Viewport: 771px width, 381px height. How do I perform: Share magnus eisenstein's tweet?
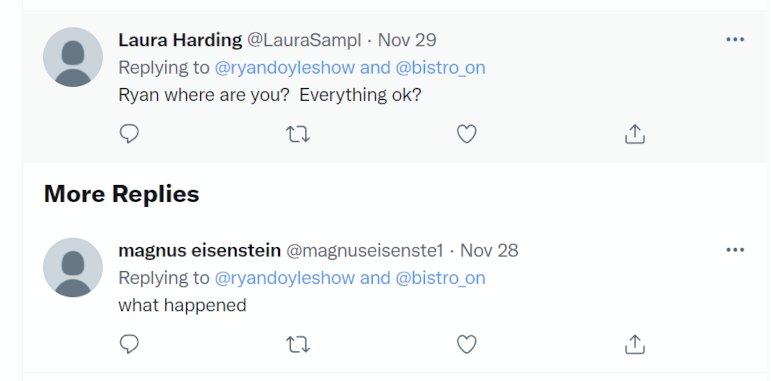tap(635, 344)
